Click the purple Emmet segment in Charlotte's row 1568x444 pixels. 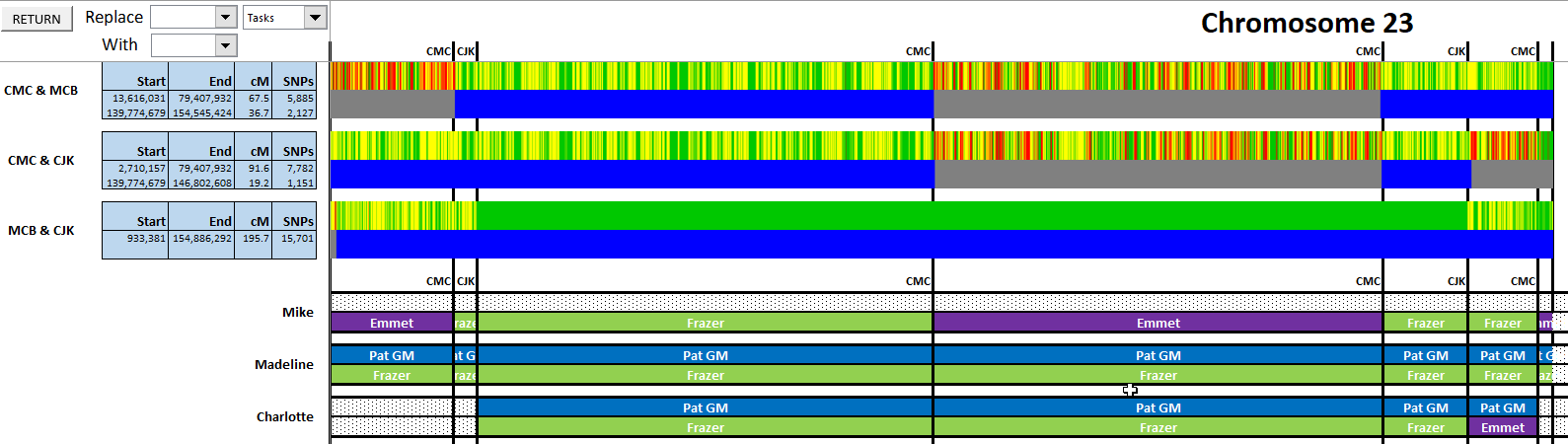pyautogui.click(x=1502, y=427)
